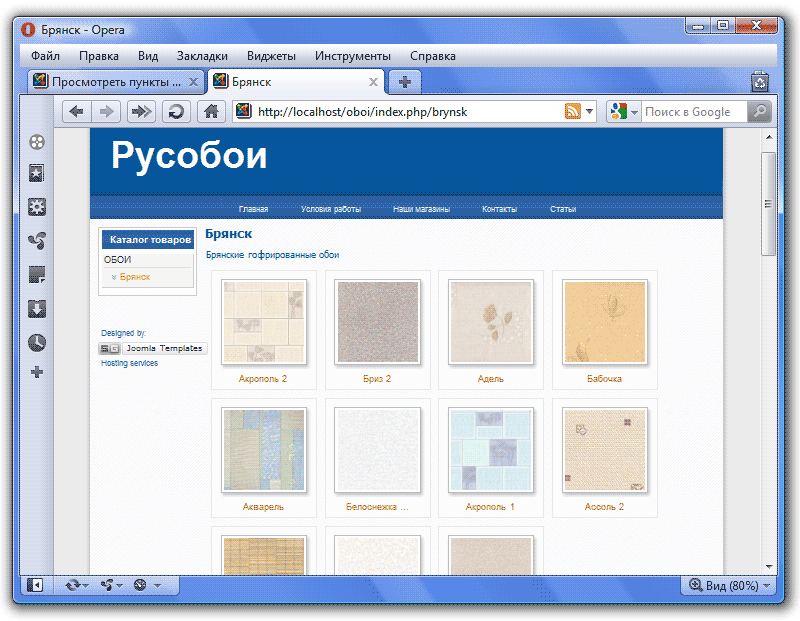Click the Контакты navigation link
The width and height of the screenshot is (800, 621).
coord(499,209)
